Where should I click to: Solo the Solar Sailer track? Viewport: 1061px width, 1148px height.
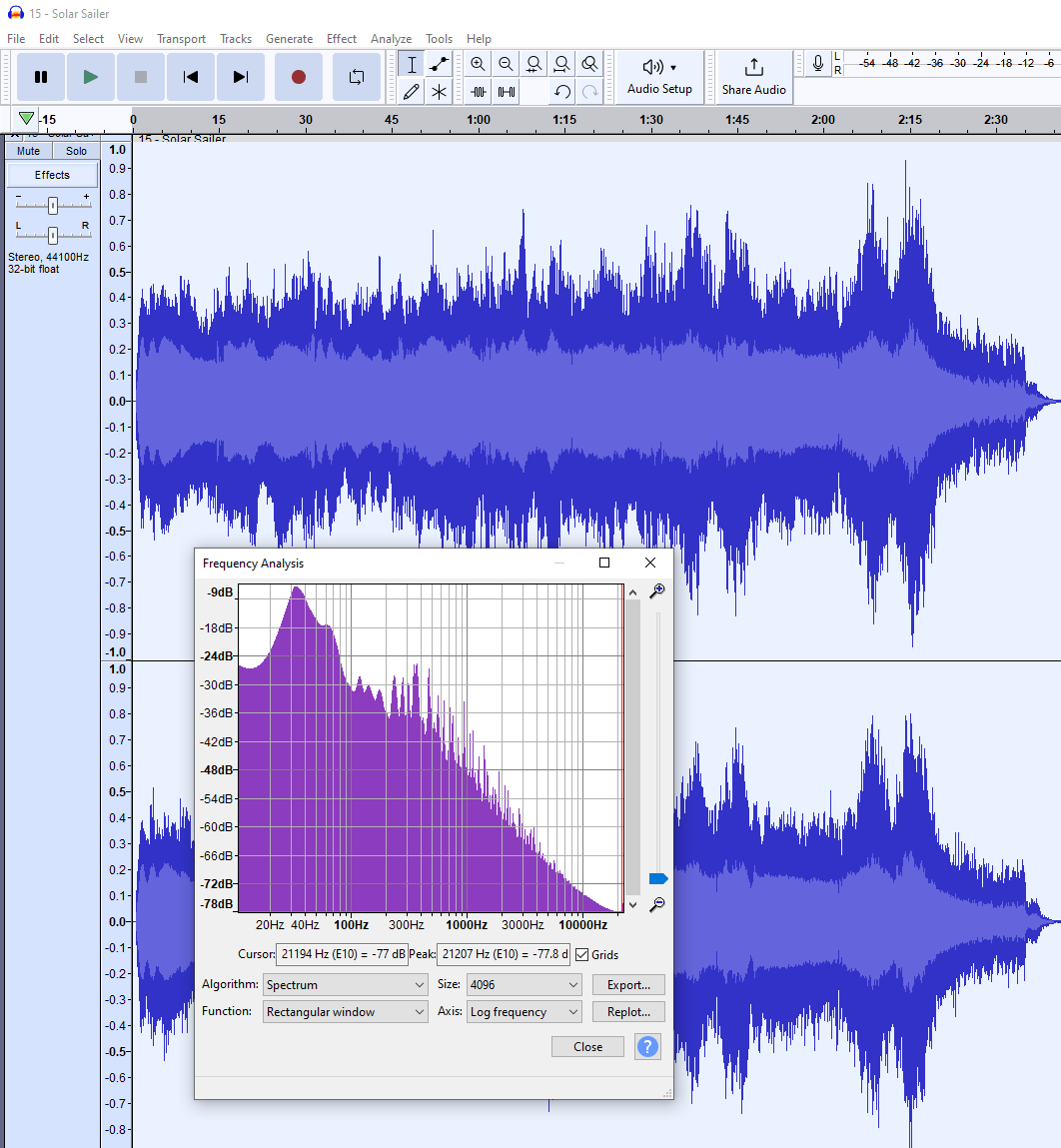coord(76,151)
